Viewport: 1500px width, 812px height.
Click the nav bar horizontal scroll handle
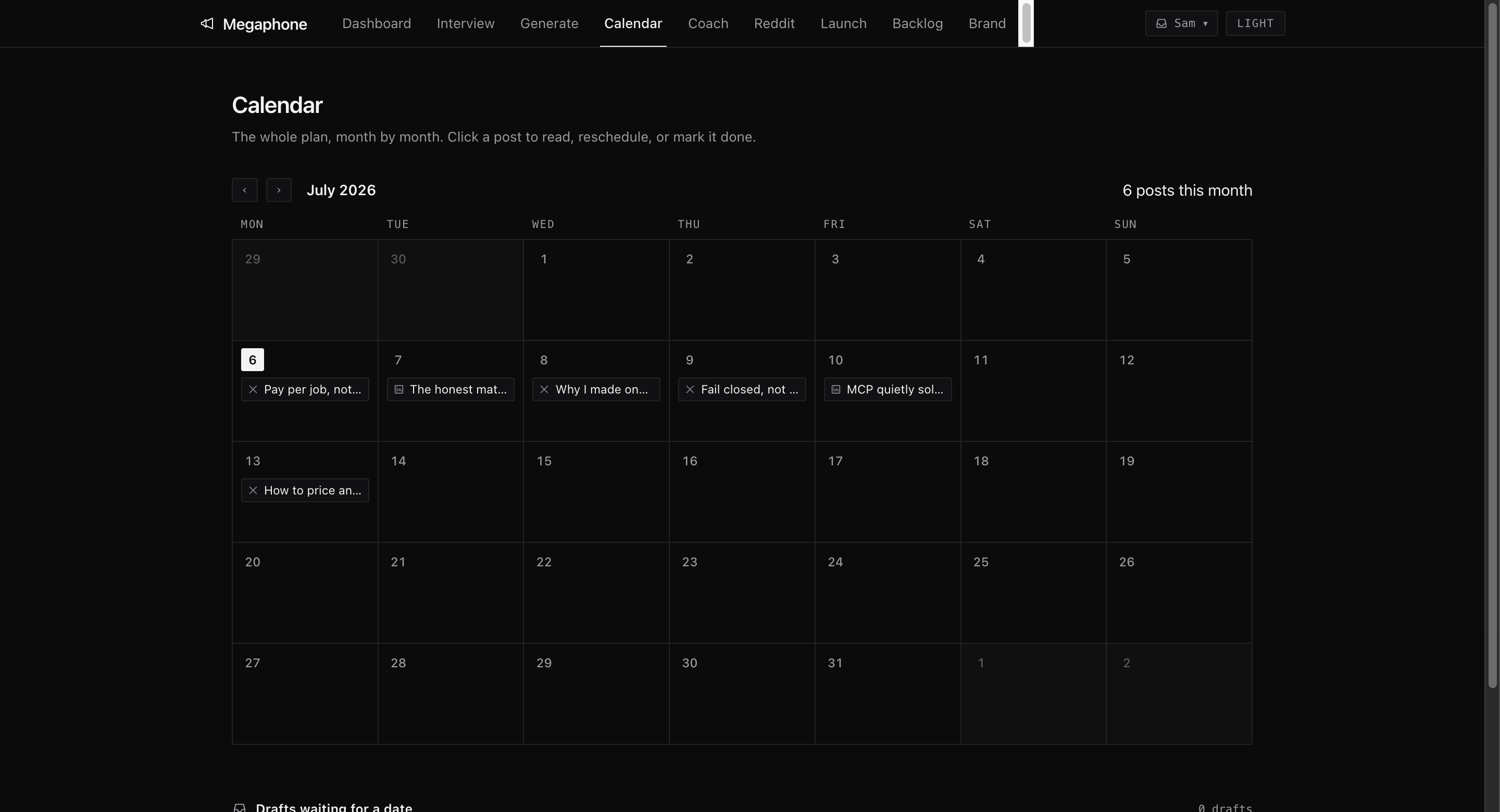coord(1026,23)
